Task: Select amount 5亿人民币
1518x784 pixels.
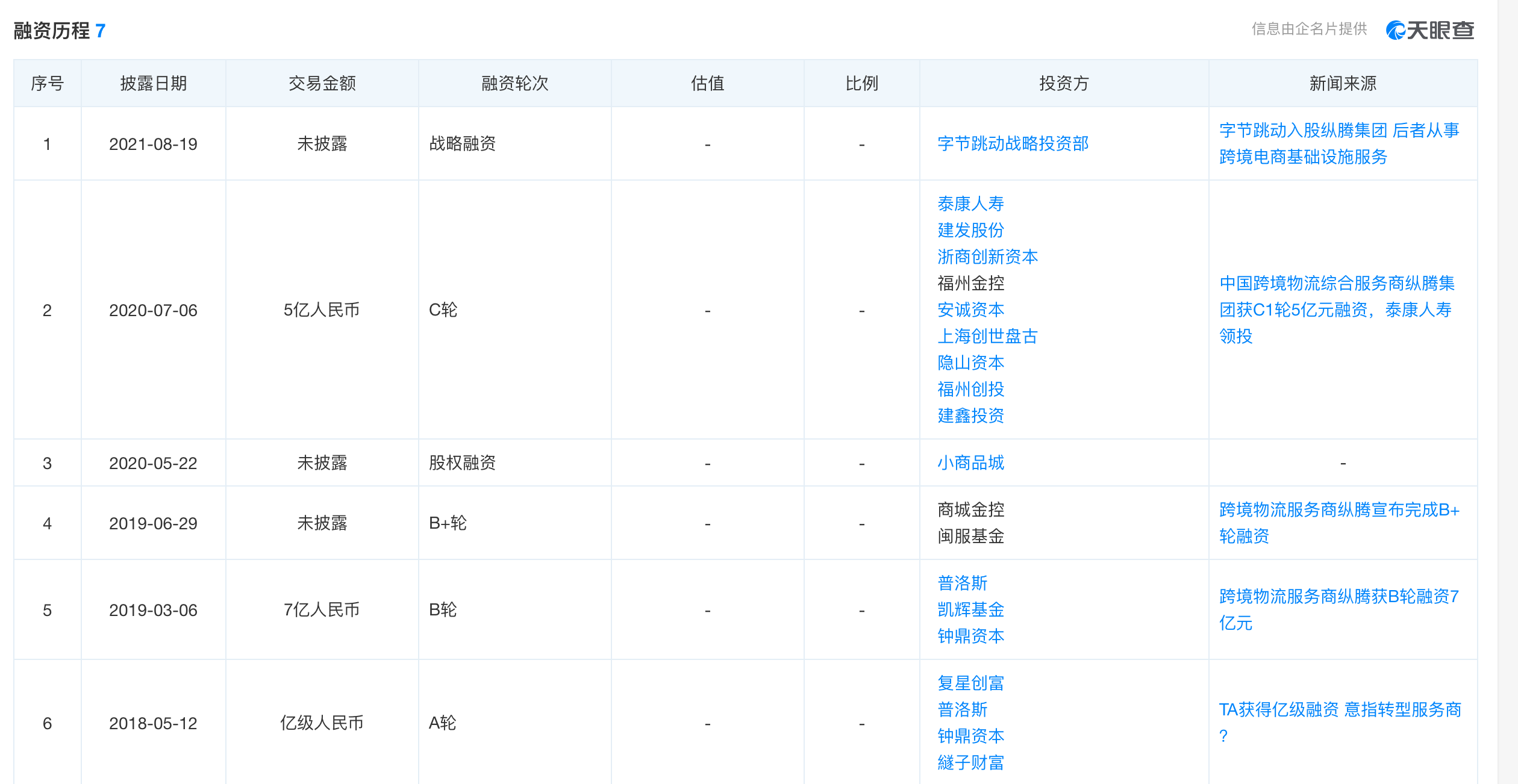Action: pyautogui.click(x=322, y=310)
